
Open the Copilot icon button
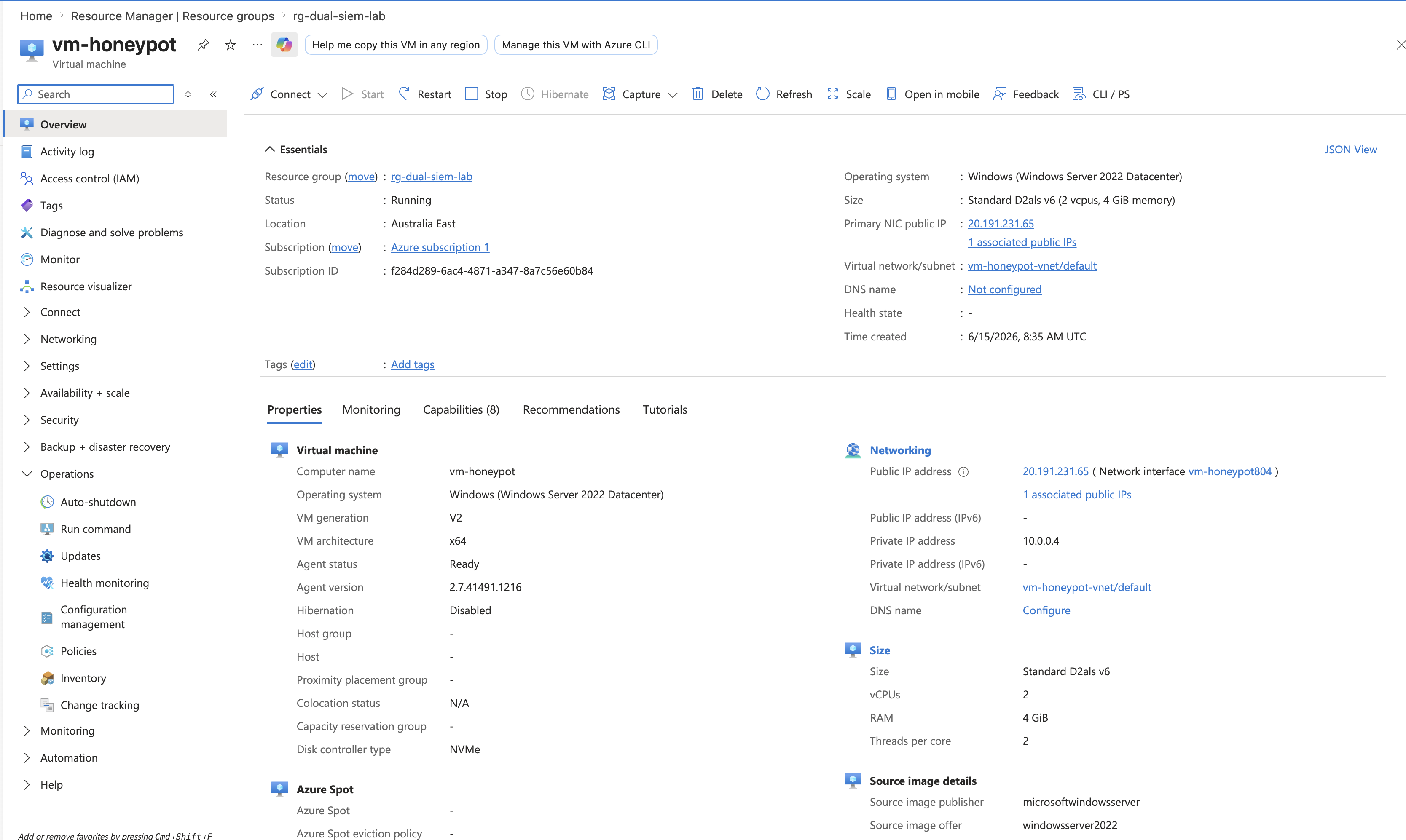[284, 45]
